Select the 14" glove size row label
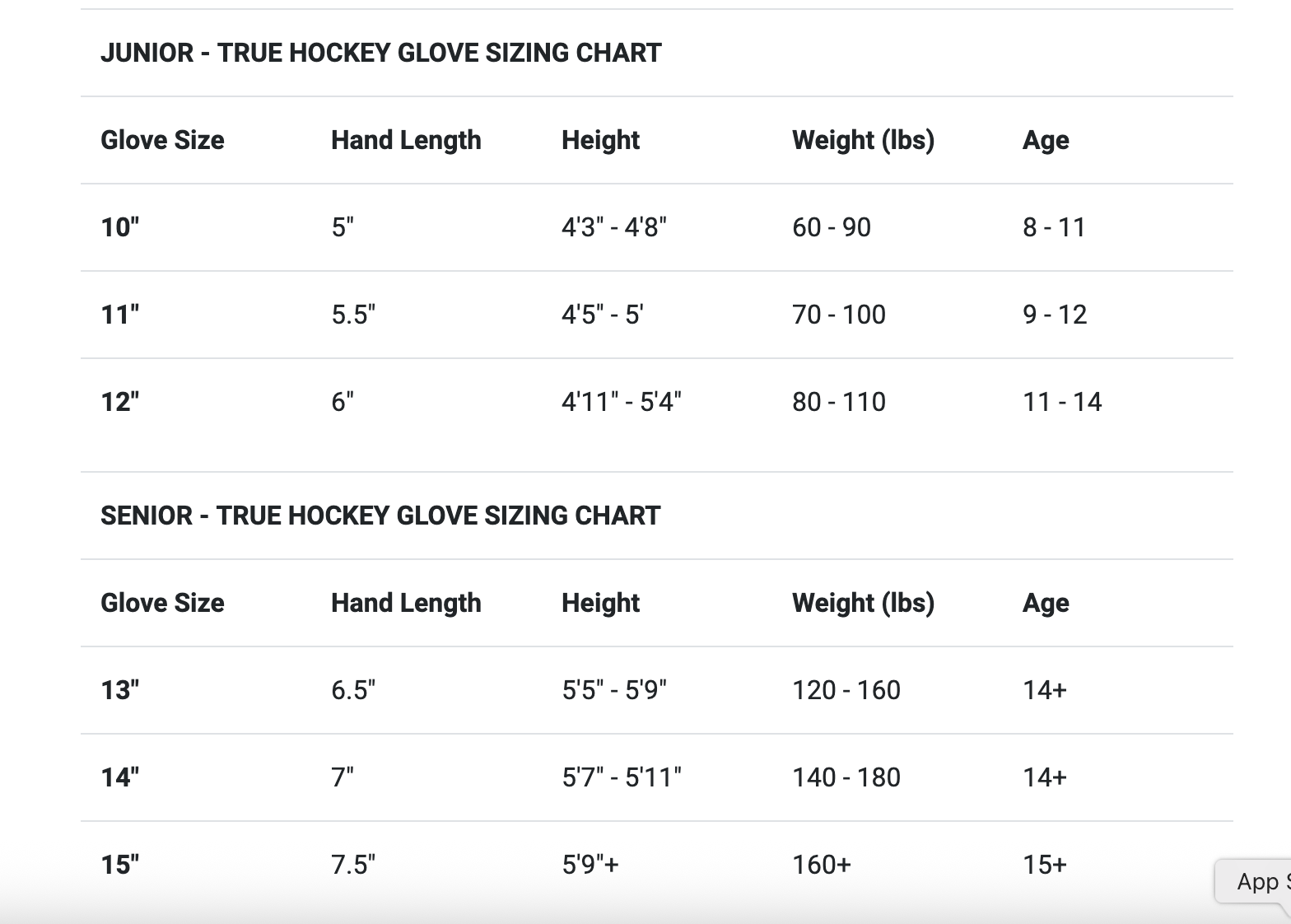Image resolution: width=1291 pixels, height=924 pixels. click(x=120, y=777)
